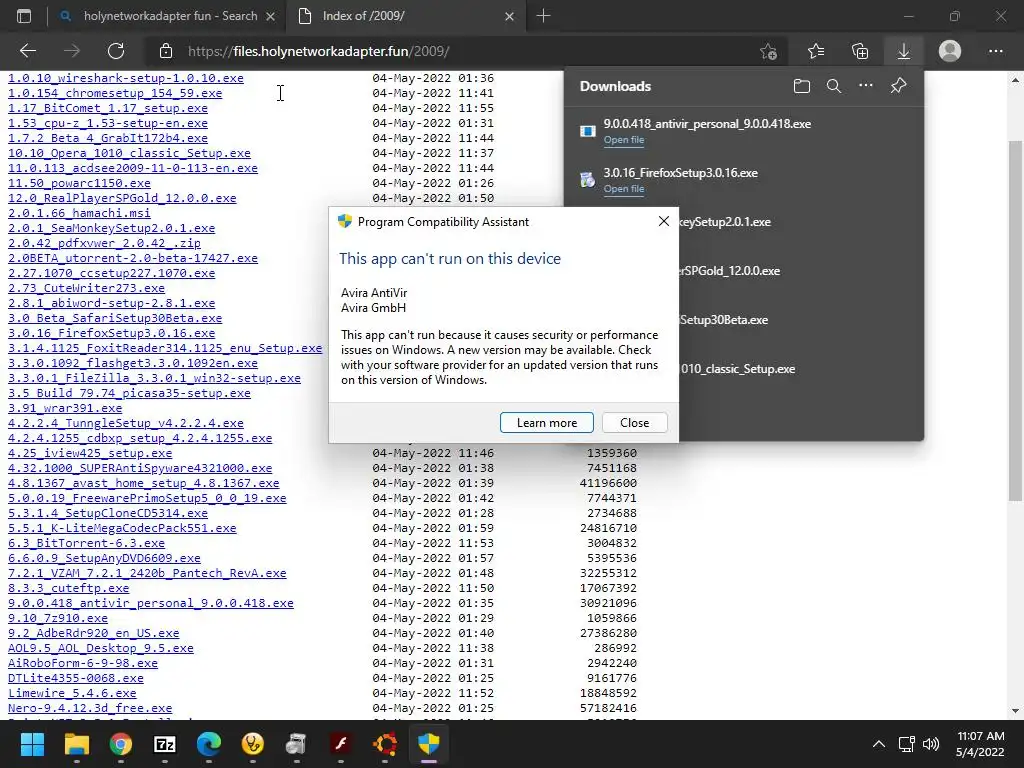Click scrollbar down arrow on the page
Viewport: 1024px width, 768px height.
(x=1015, y=711)
